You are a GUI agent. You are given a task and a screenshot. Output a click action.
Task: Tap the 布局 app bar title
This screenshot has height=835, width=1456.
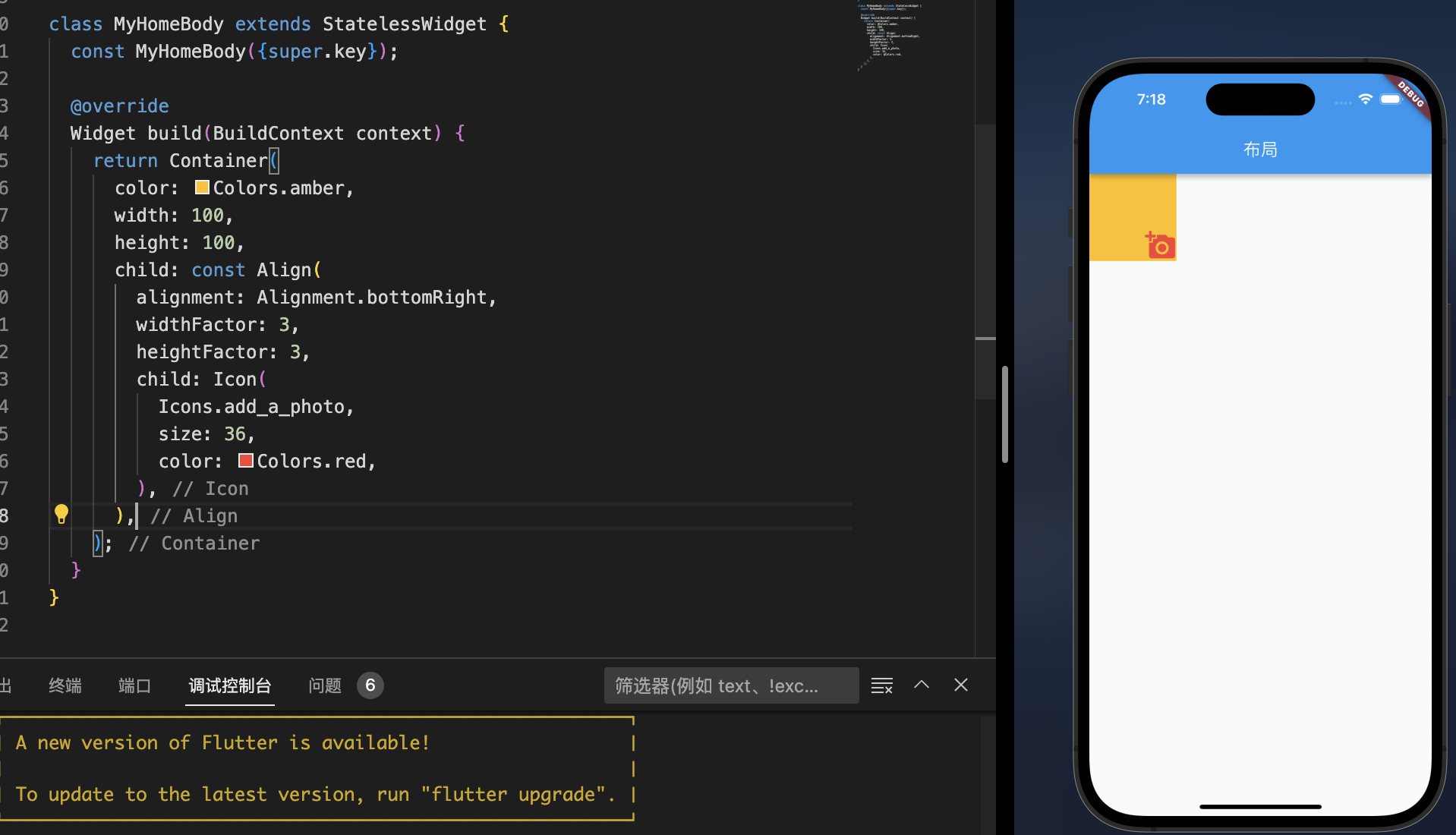coord(1260,150)
